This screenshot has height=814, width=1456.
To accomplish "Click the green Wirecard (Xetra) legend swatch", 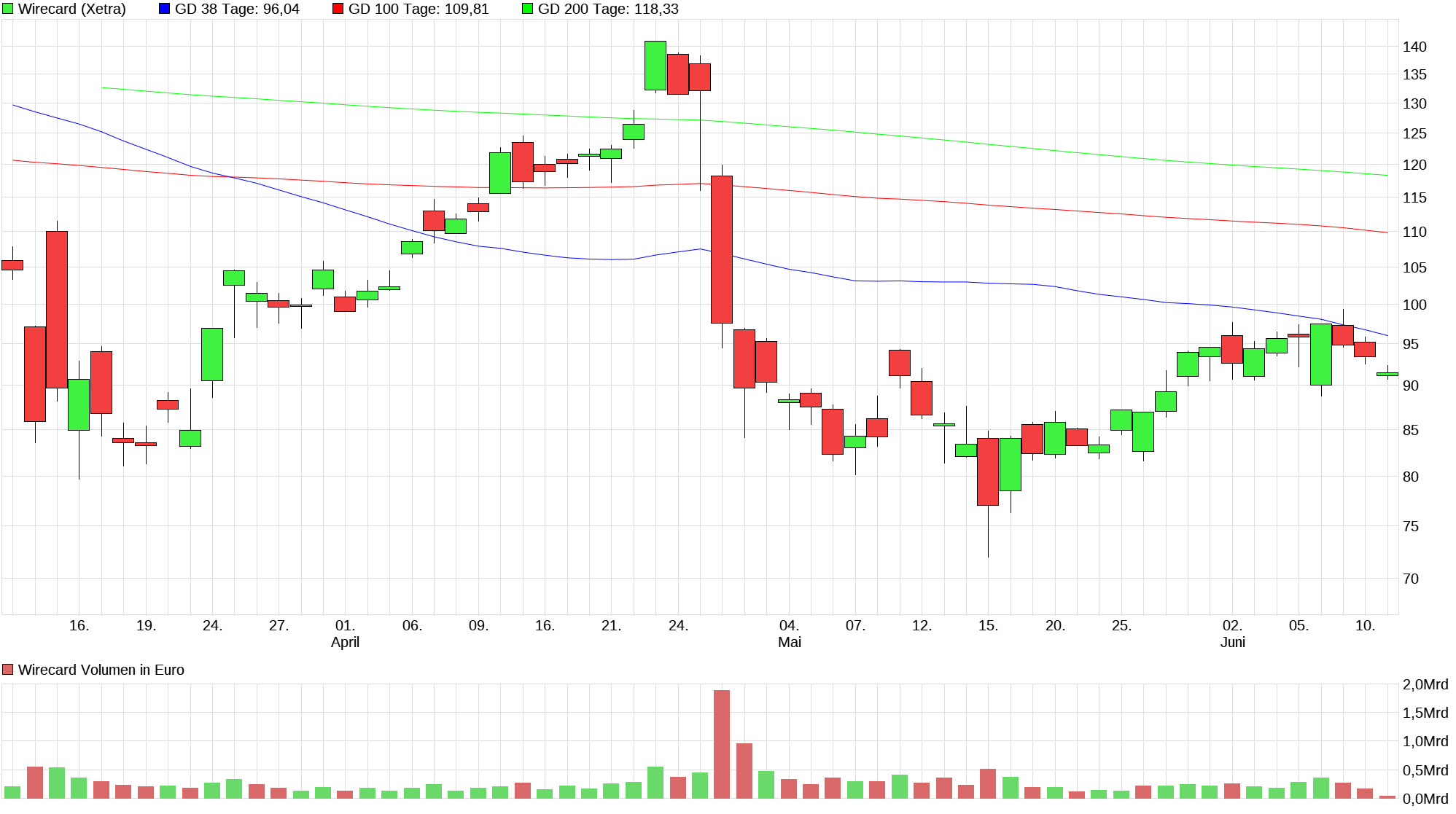I will (8, 9).
